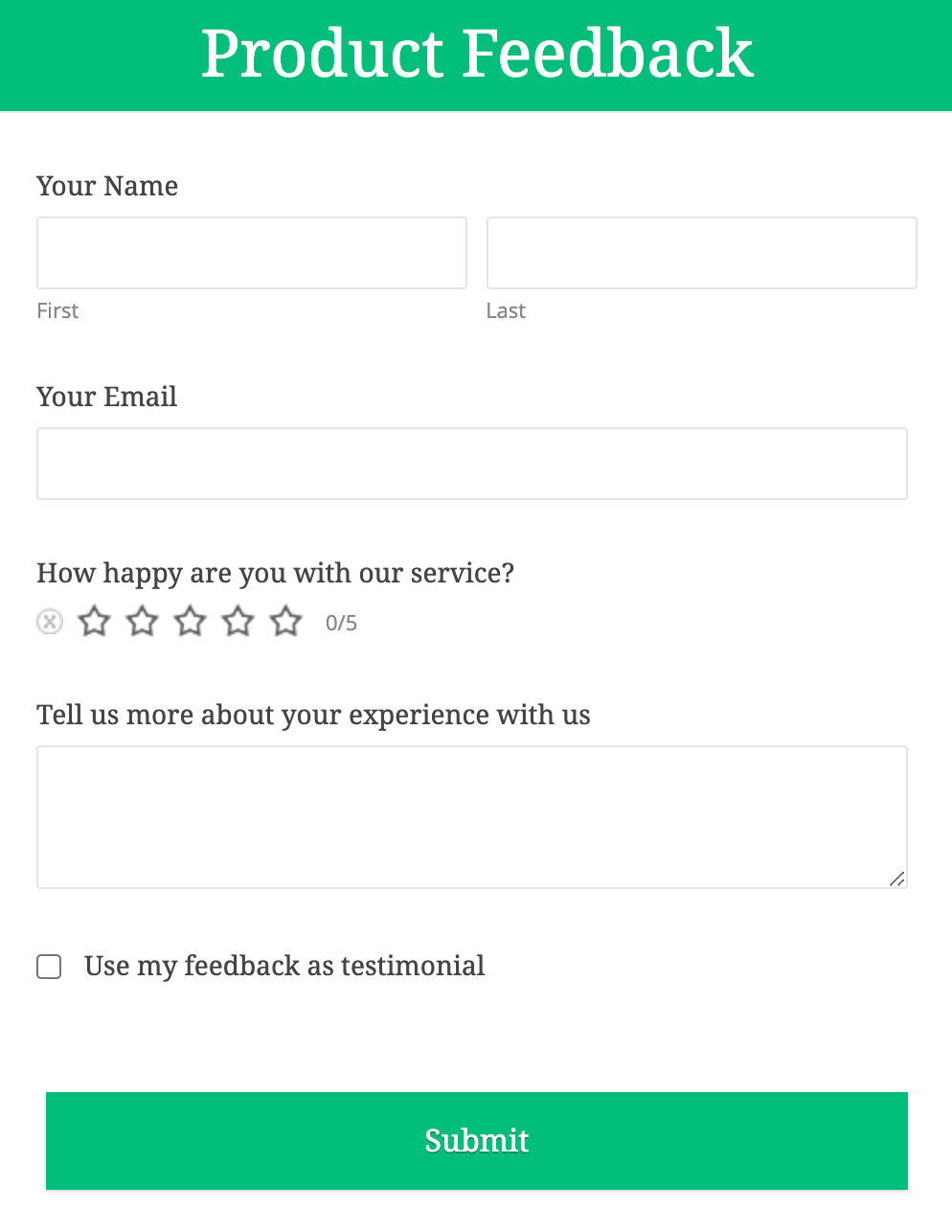Click the 'First' name label
Image resolution: width=952 pixels, height=1232 pixels.
tap(57, 310)
